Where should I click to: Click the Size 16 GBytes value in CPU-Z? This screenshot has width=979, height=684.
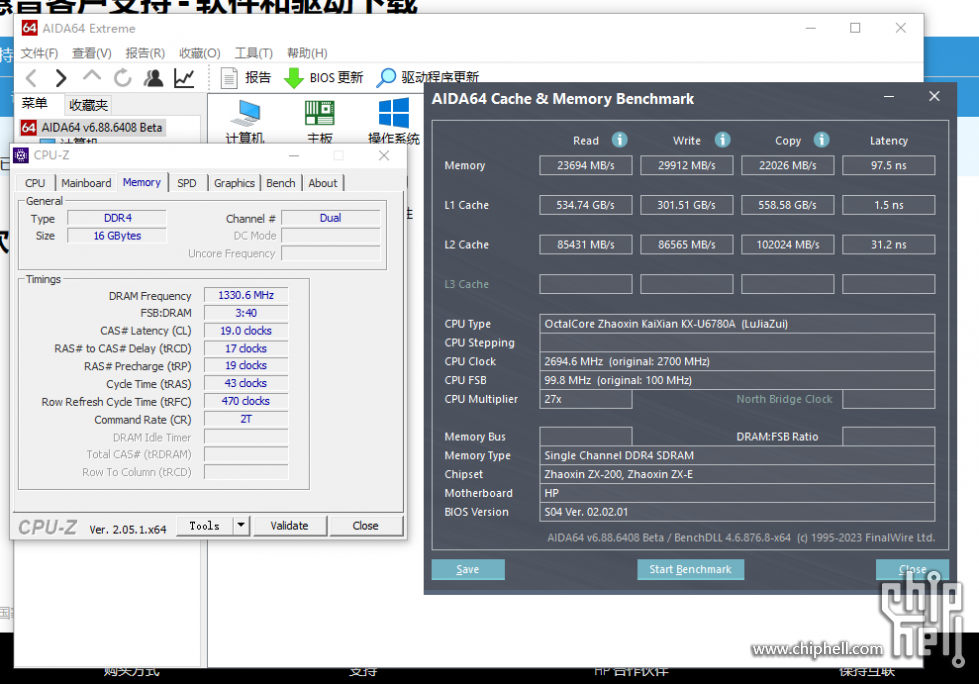[117, 236]
